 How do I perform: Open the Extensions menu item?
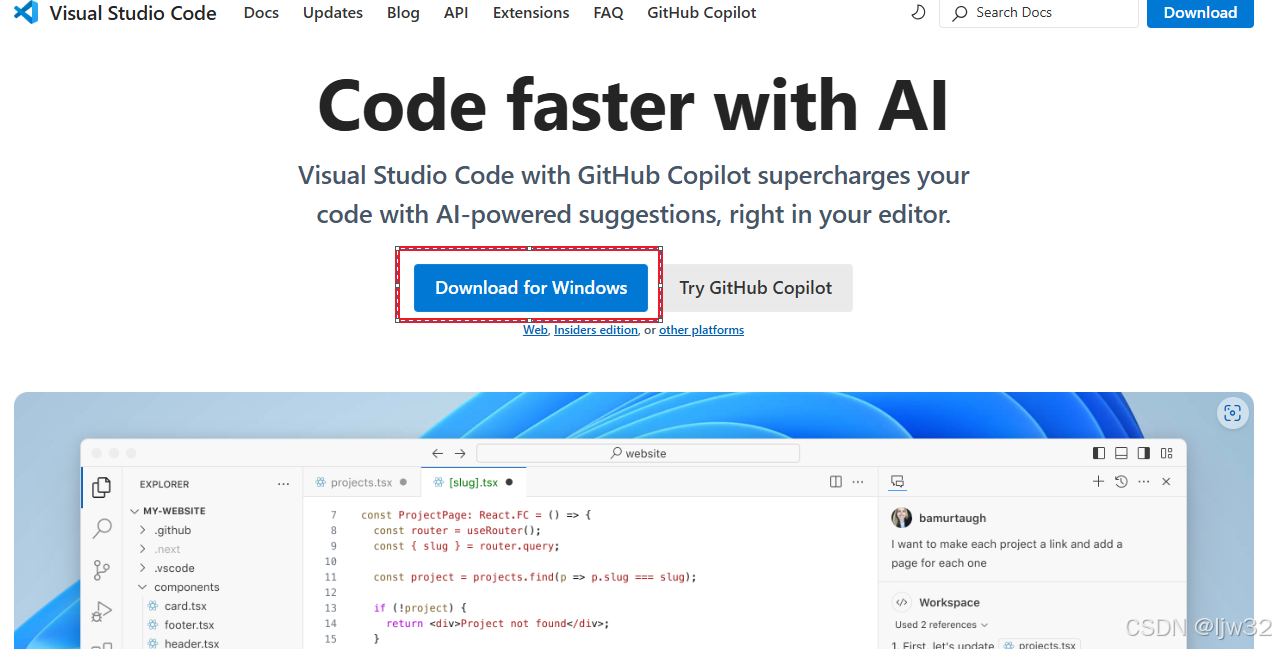tap(531, 13)
